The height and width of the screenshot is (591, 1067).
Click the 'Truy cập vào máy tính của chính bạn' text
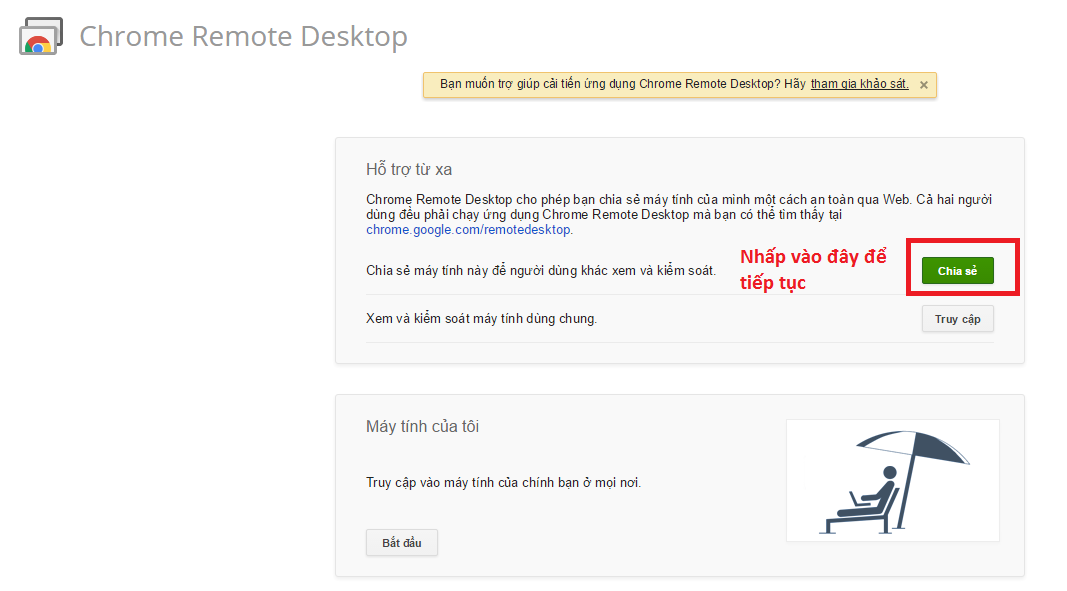coord(504,482)
